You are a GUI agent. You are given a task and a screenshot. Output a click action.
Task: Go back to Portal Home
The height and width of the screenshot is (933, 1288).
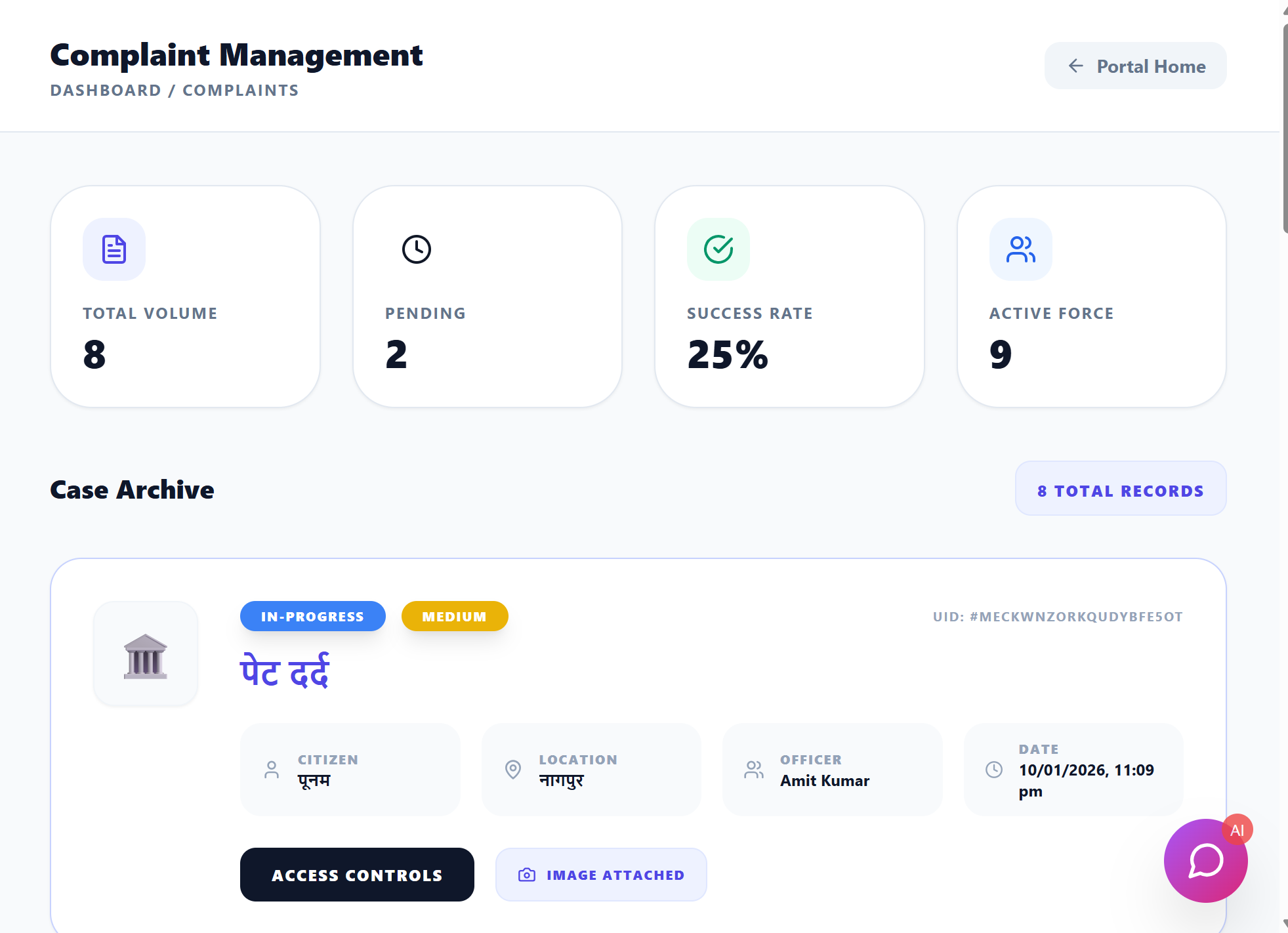coord(1135,66)
